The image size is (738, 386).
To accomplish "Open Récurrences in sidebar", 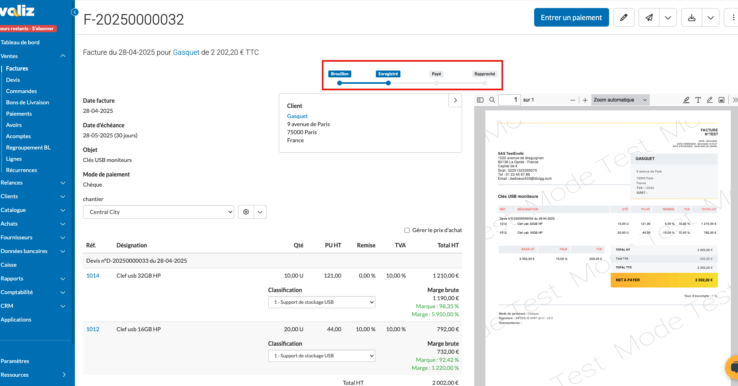I will (21, 170).
